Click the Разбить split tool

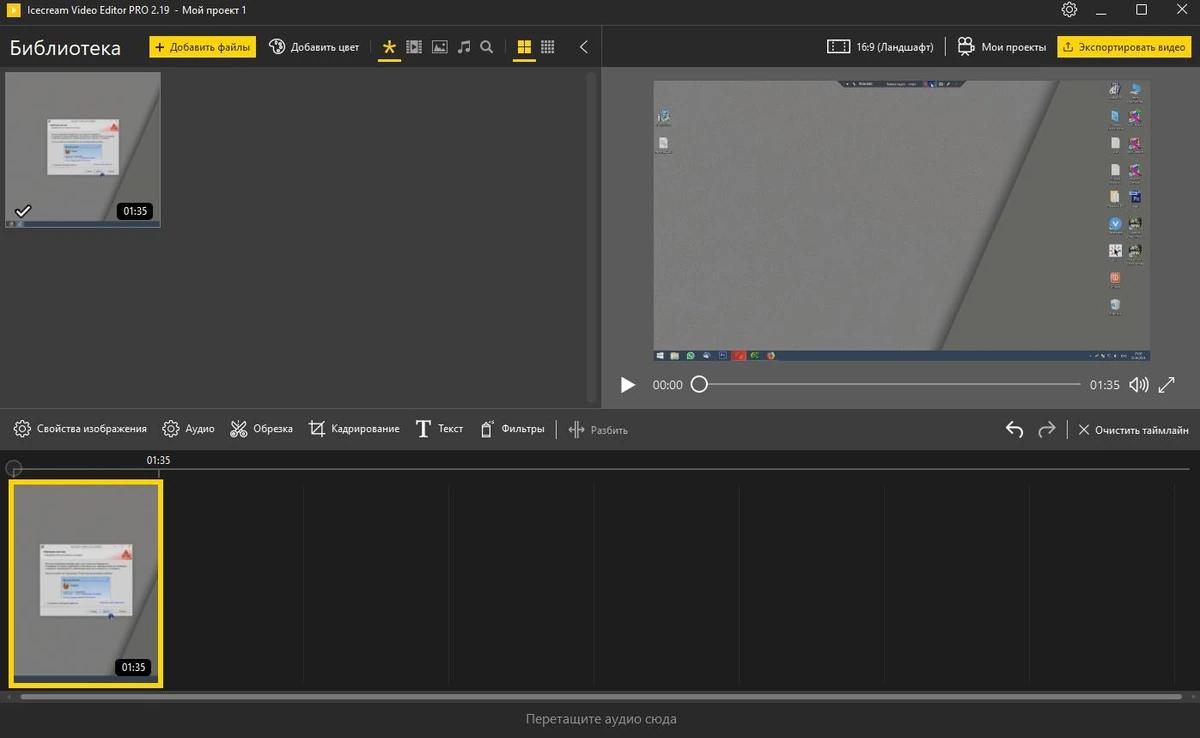598,430
